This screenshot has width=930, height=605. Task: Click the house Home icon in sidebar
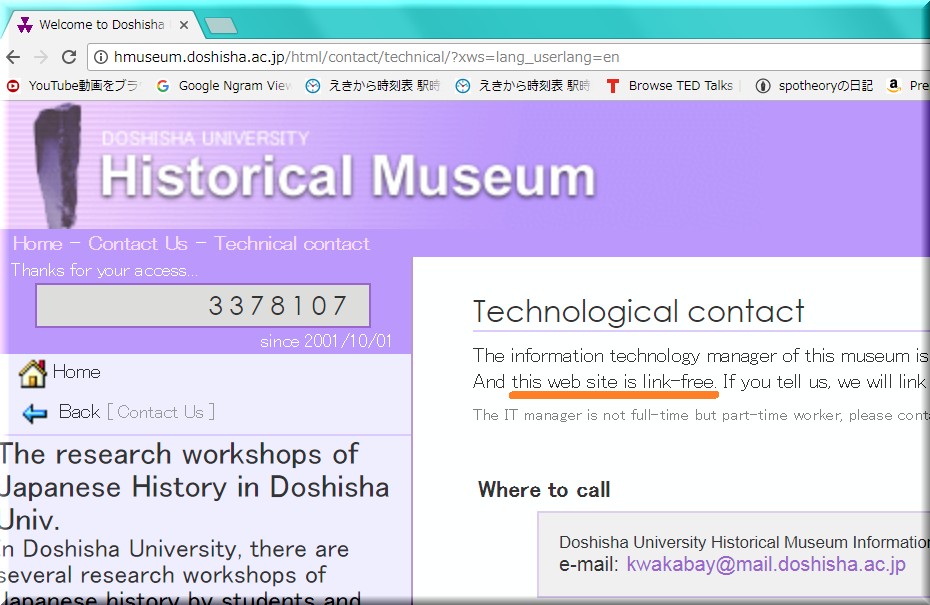(33, 374)
